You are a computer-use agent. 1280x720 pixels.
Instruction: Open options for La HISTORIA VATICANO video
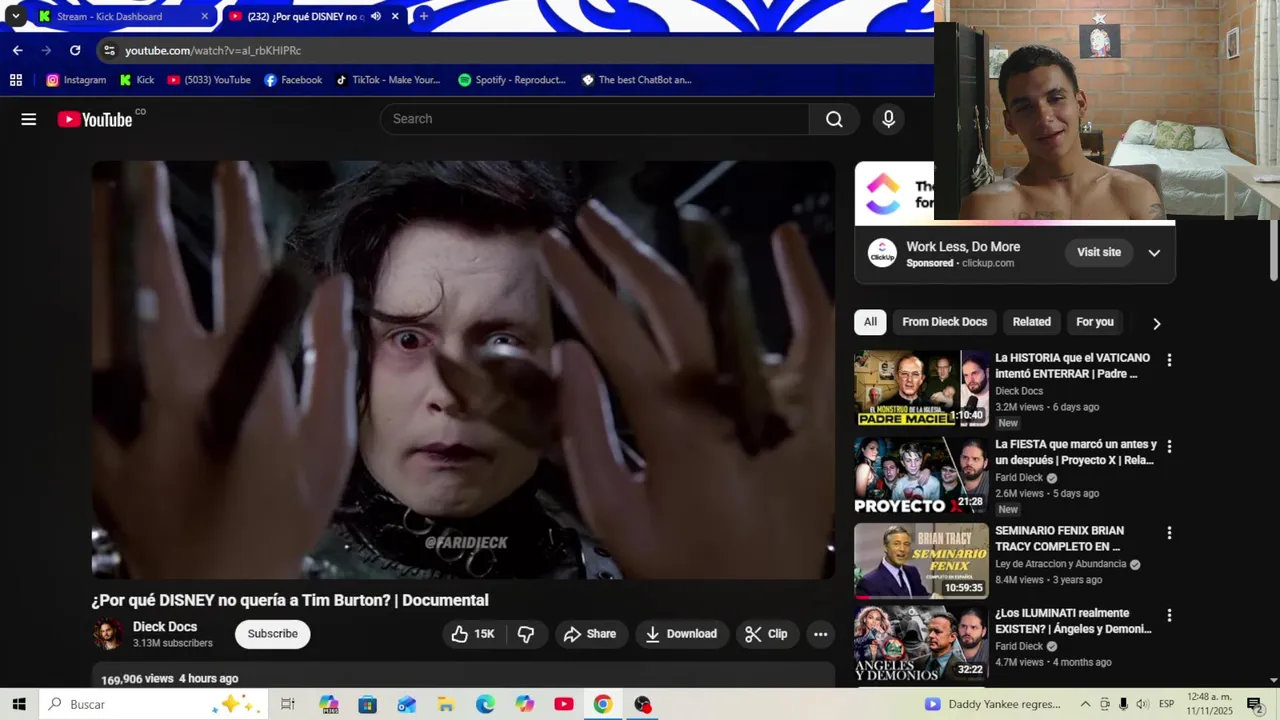(1169, 360)
